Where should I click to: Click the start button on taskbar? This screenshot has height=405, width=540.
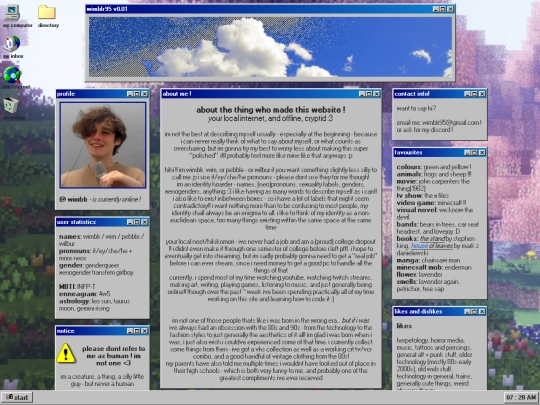pyautogui.click(x=17, y=397)
